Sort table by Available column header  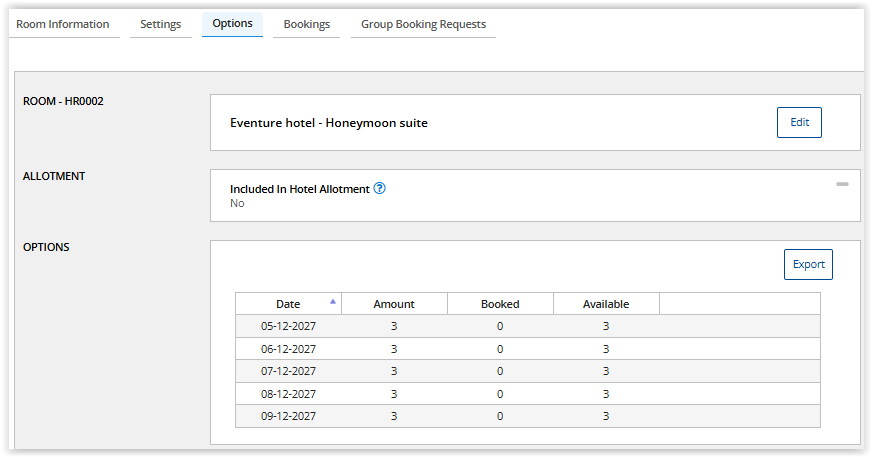pyautogui.click(x=606, y=304)
